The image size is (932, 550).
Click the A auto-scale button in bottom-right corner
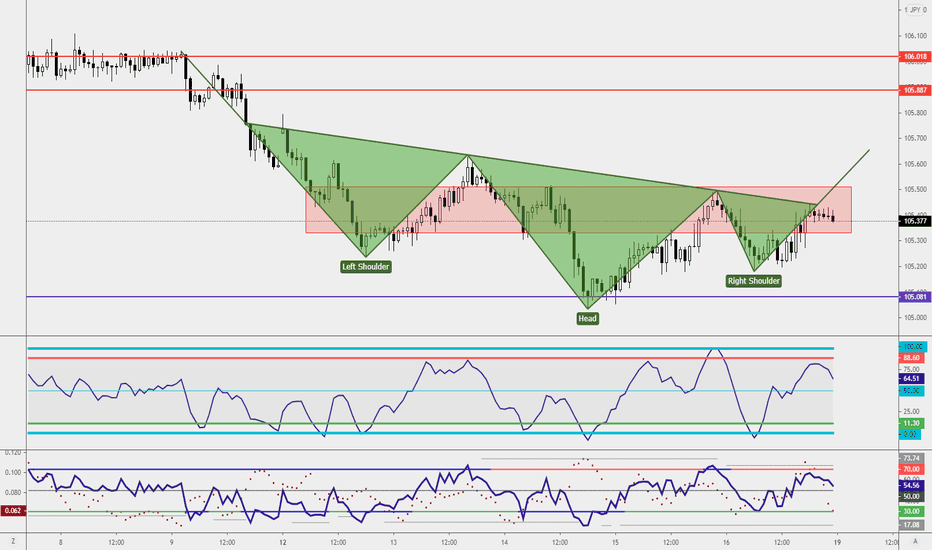915,542
